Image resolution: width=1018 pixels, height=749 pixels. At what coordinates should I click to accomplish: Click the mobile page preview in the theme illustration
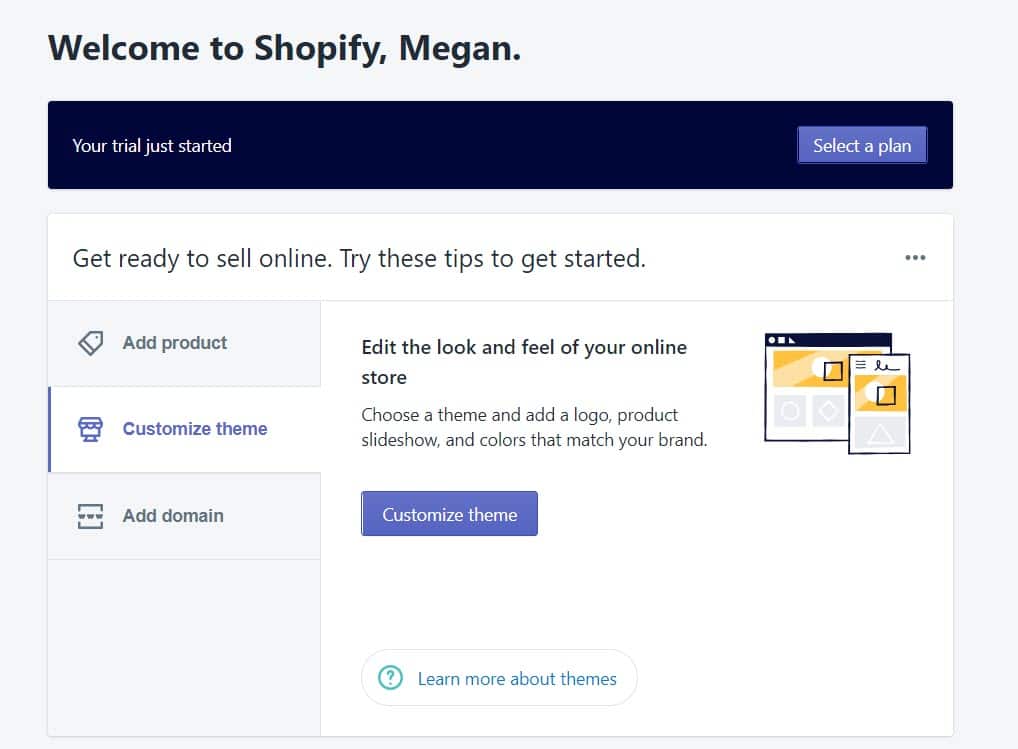(x=879, y=403)
